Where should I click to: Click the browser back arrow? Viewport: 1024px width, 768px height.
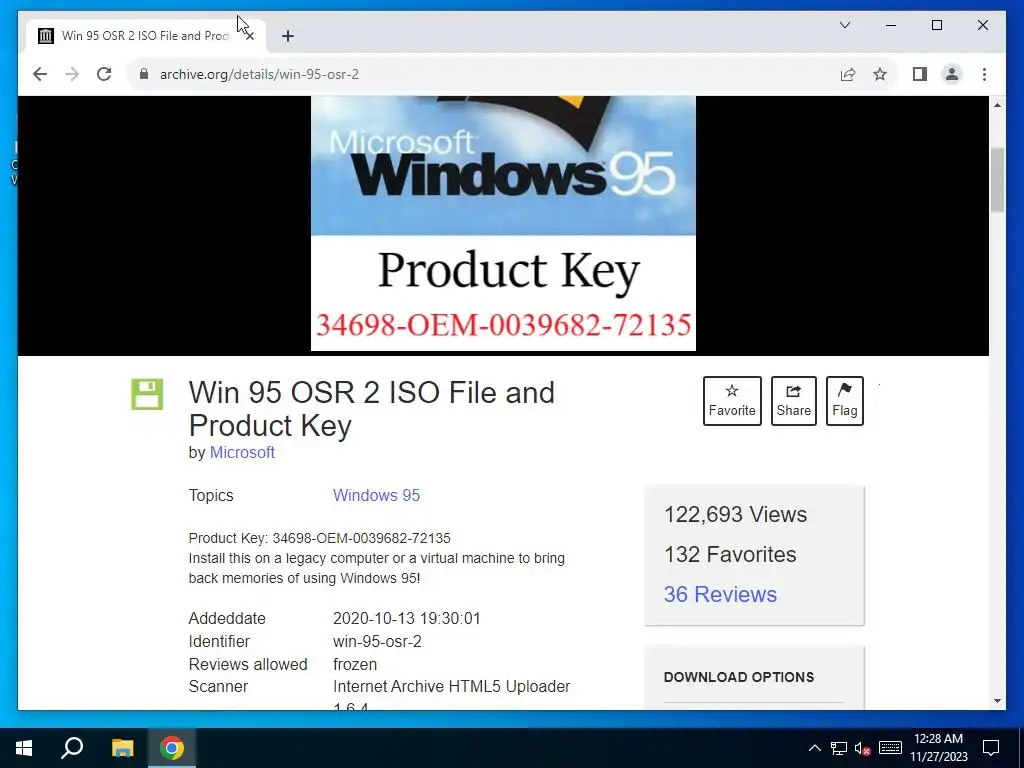click(40, 74)
